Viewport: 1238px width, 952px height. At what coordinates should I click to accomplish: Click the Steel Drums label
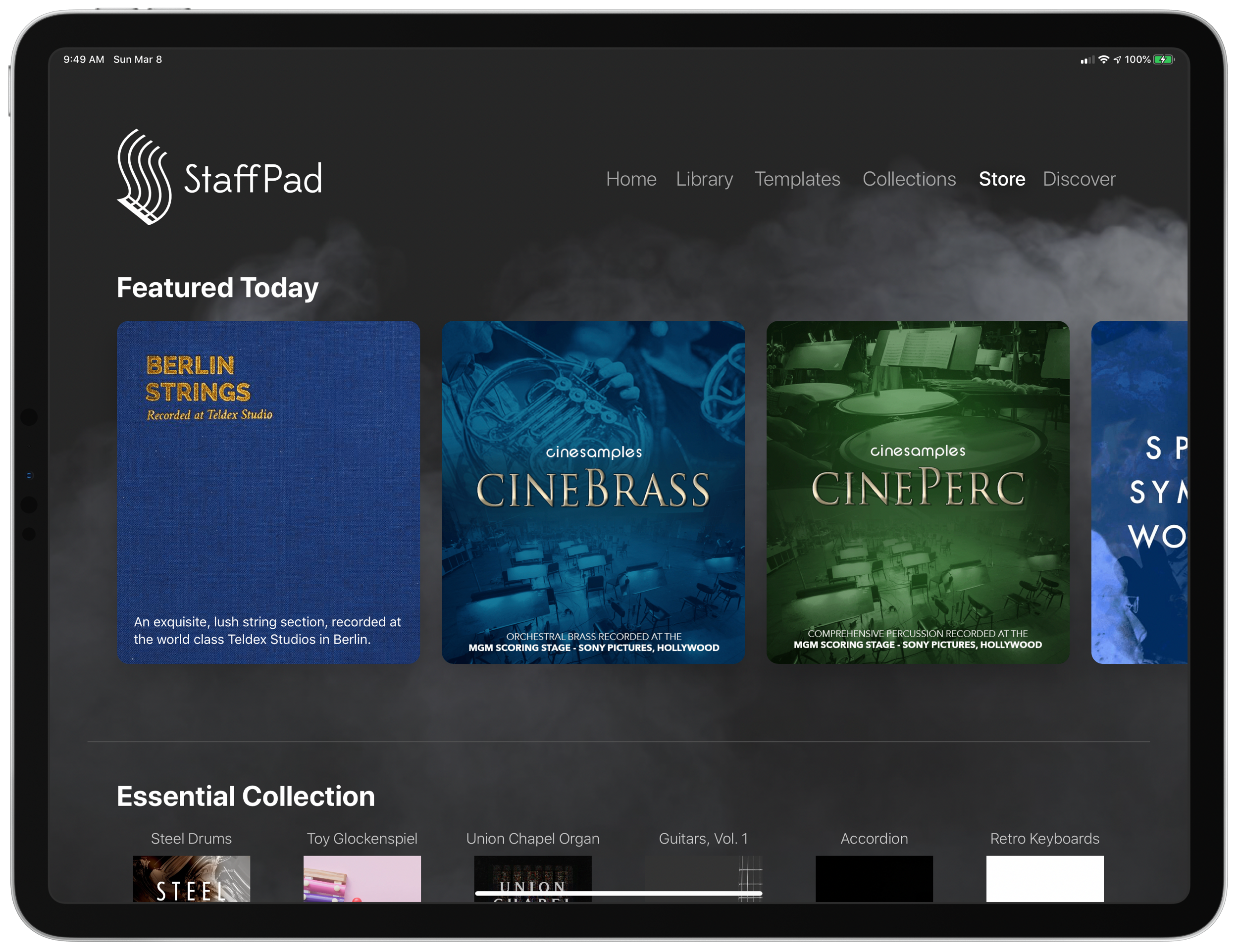[x=191, y=839]
